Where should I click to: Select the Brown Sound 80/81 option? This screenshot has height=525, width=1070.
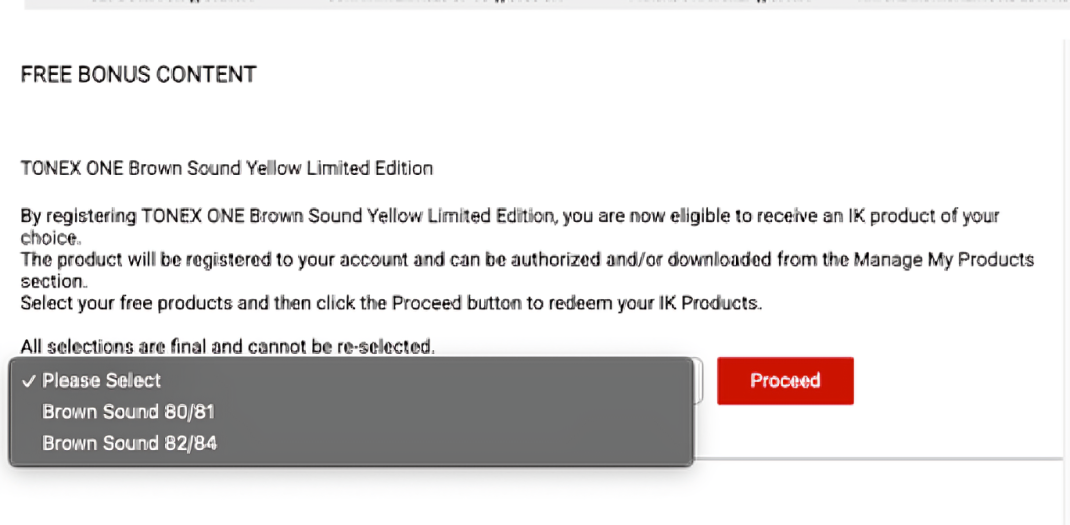pyautogui.click(x=128, y=412)
